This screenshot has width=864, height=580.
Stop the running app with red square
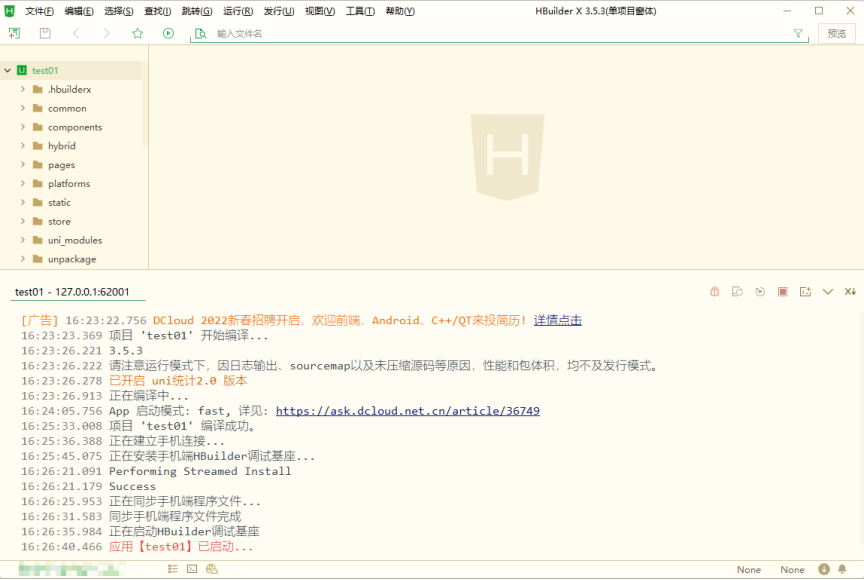782,291
